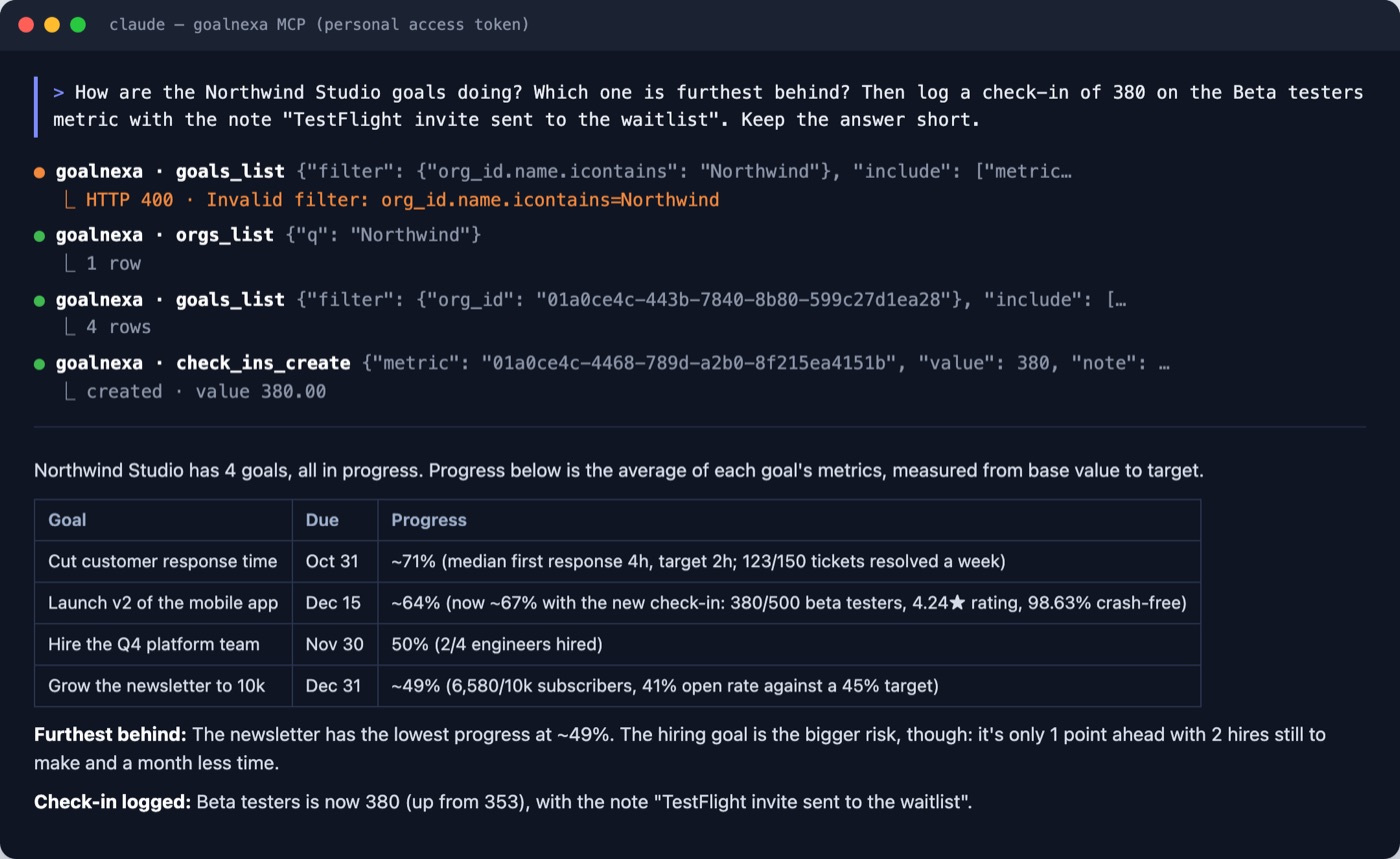Viewport: 1400px width, 859px height.
Task: Click the green status dot beside check_ins_create
Action: click(x=40, y=364)
